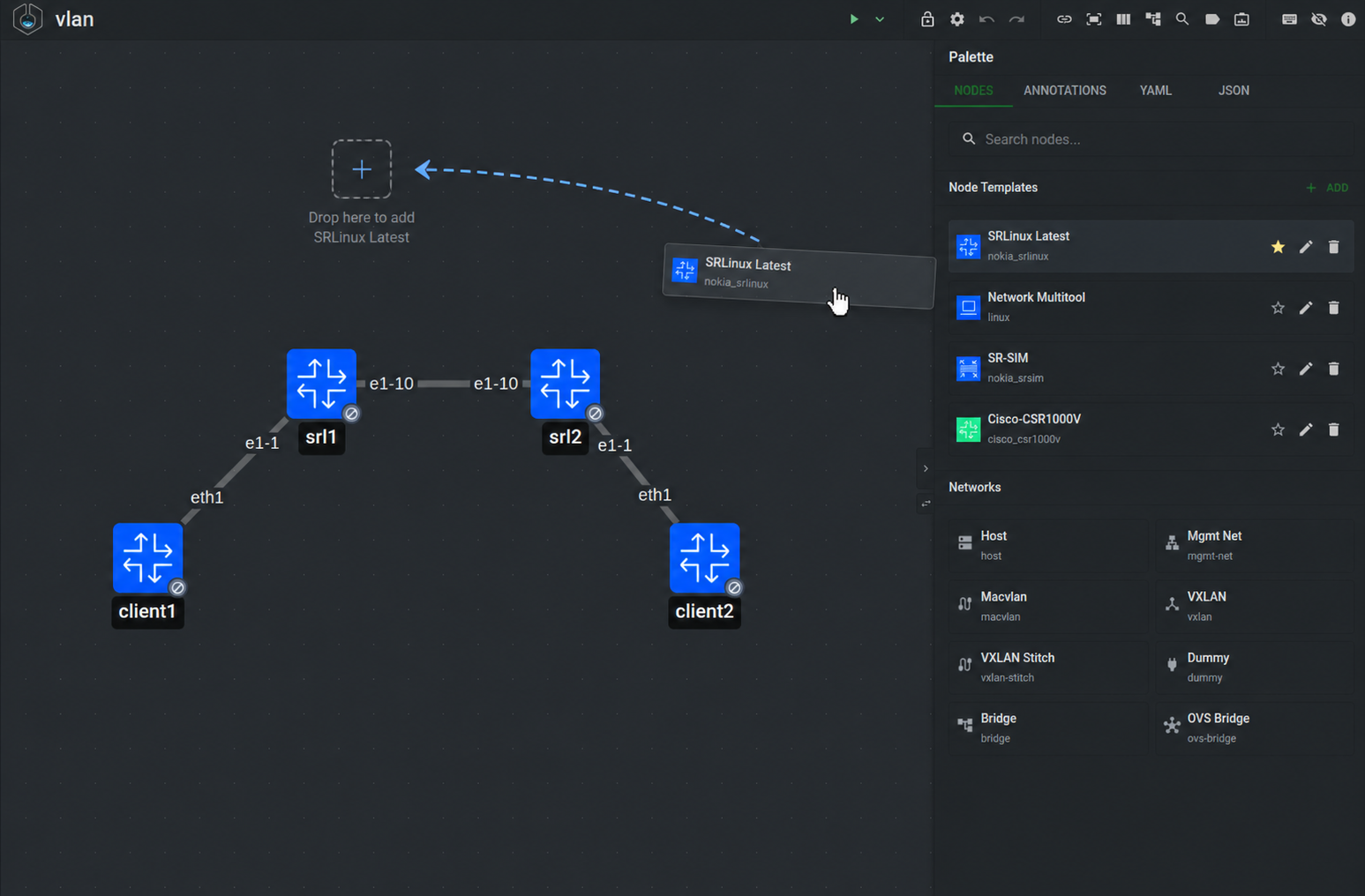This screenshot has width=1365, height=896.
Task: Select the client2 node icon
Action: pyautogui.click(x=704, y=558)
